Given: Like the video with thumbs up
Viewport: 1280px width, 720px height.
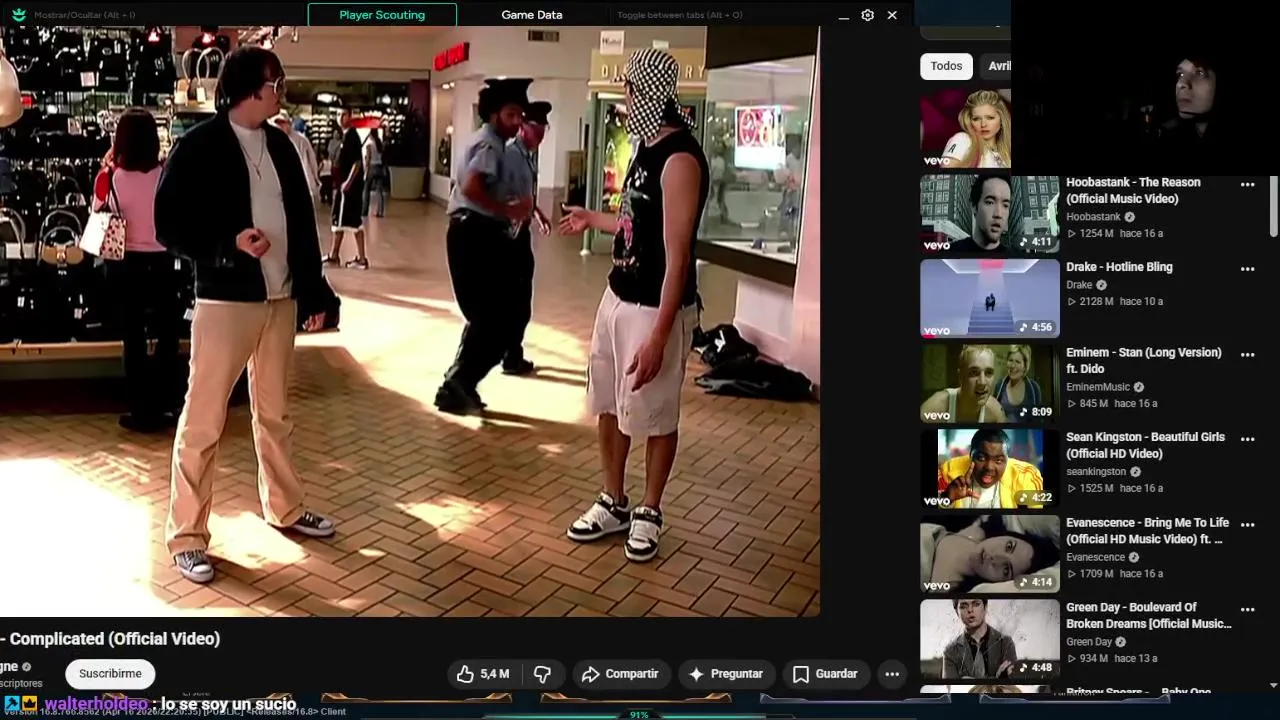Looking at the screenshot, I should click(x=483, y=674).
